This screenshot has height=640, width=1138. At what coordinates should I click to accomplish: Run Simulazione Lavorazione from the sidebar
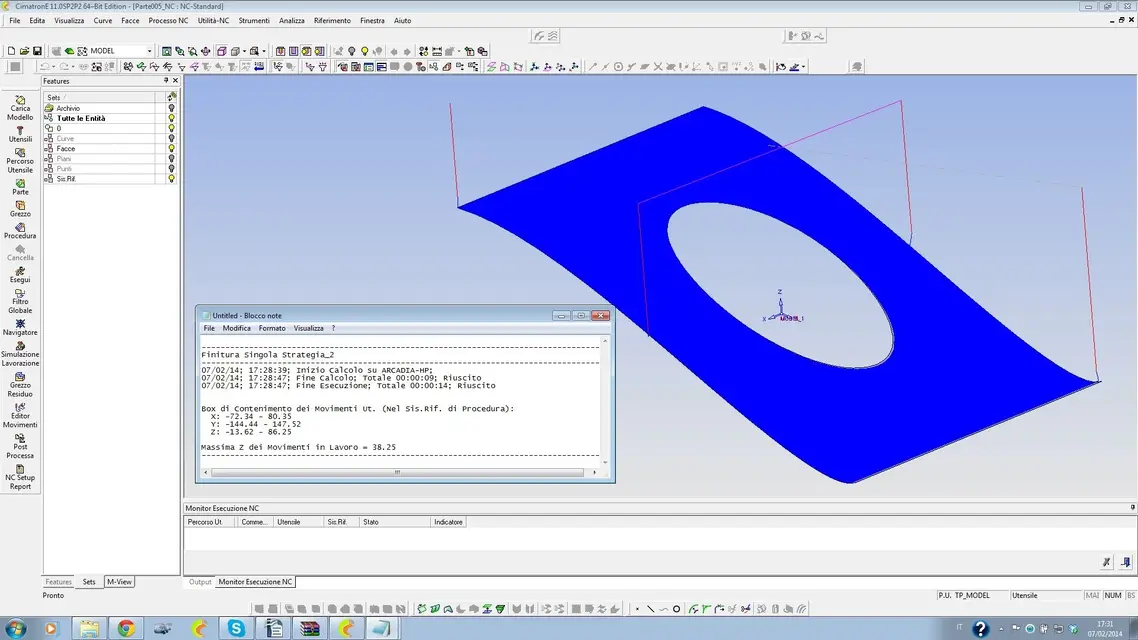[20, 346]
